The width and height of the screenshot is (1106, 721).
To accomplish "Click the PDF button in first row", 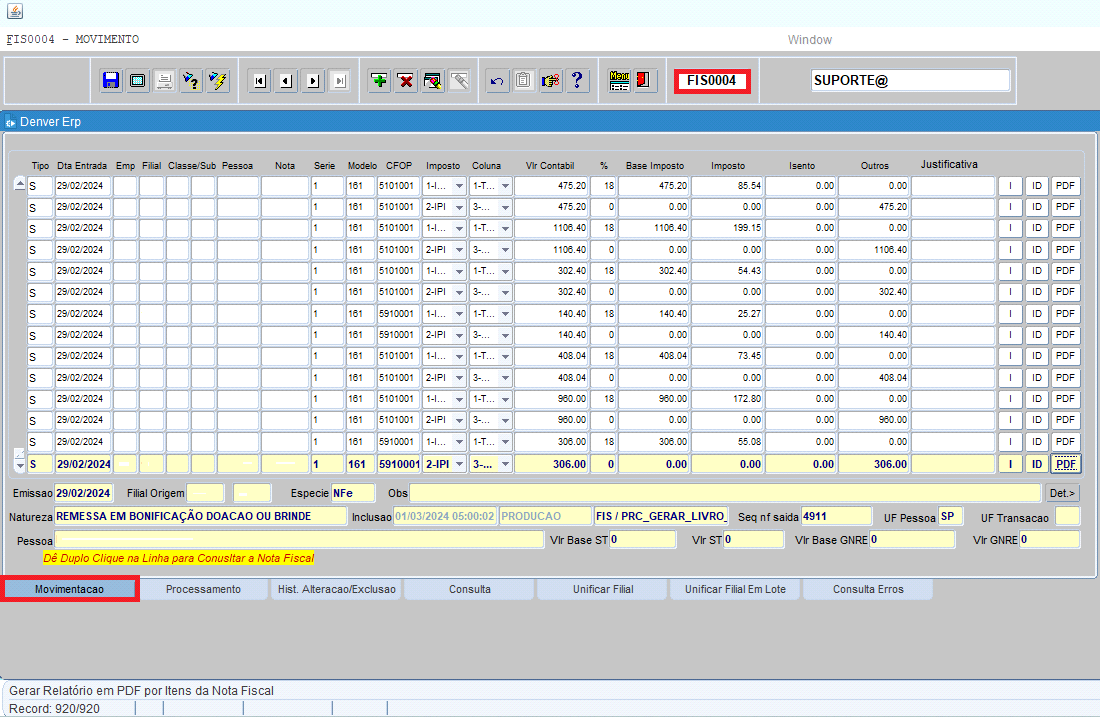I will coord(1066,186).
